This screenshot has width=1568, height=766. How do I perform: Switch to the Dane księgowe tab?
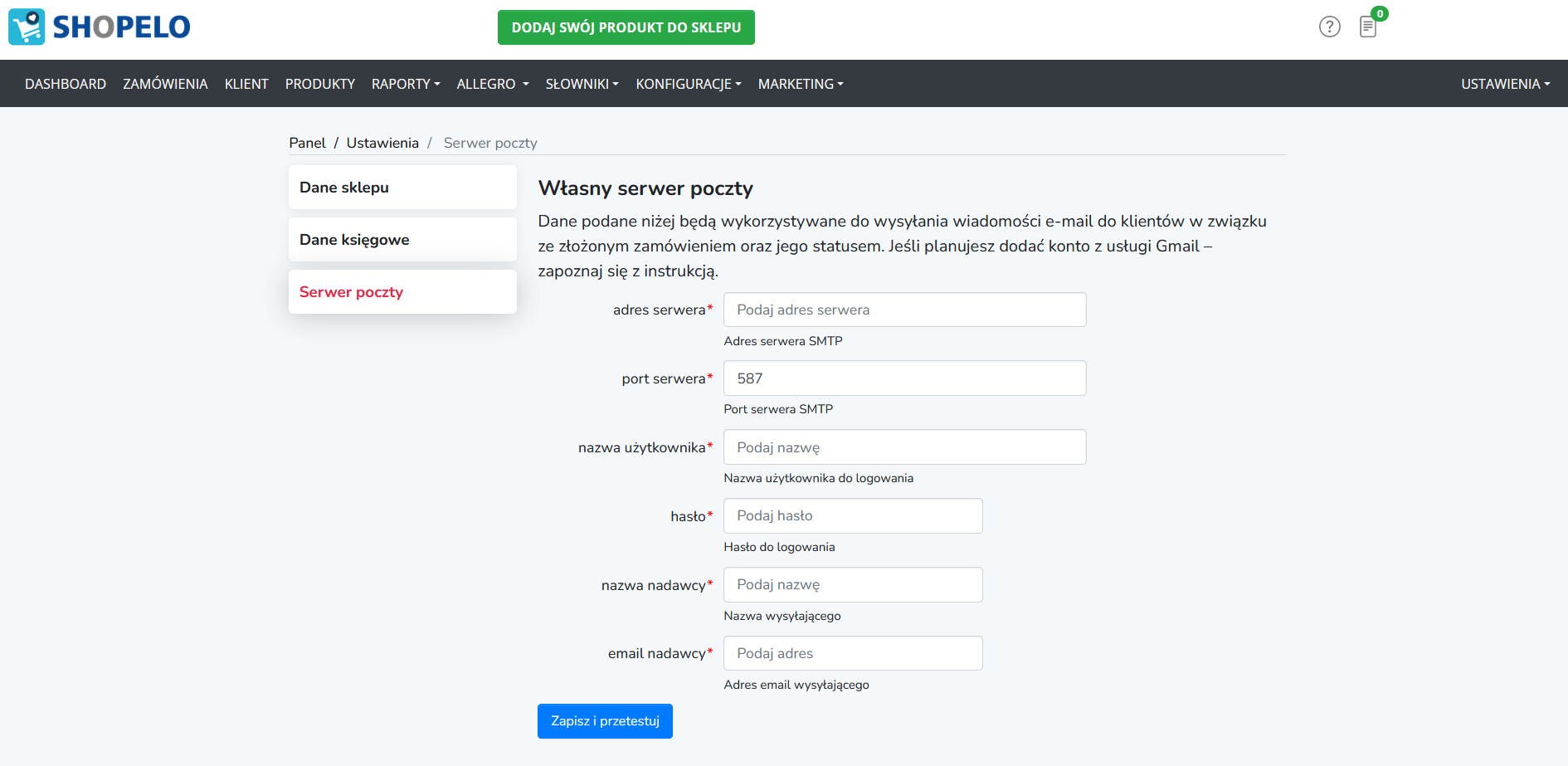pos(402,240)
